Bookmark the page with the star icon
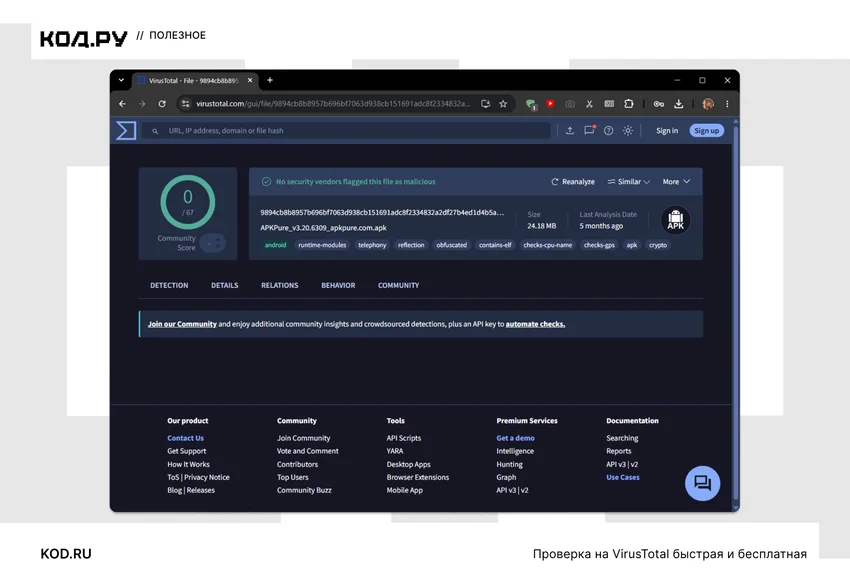This screenshot has width=850, height=582. 503,104
